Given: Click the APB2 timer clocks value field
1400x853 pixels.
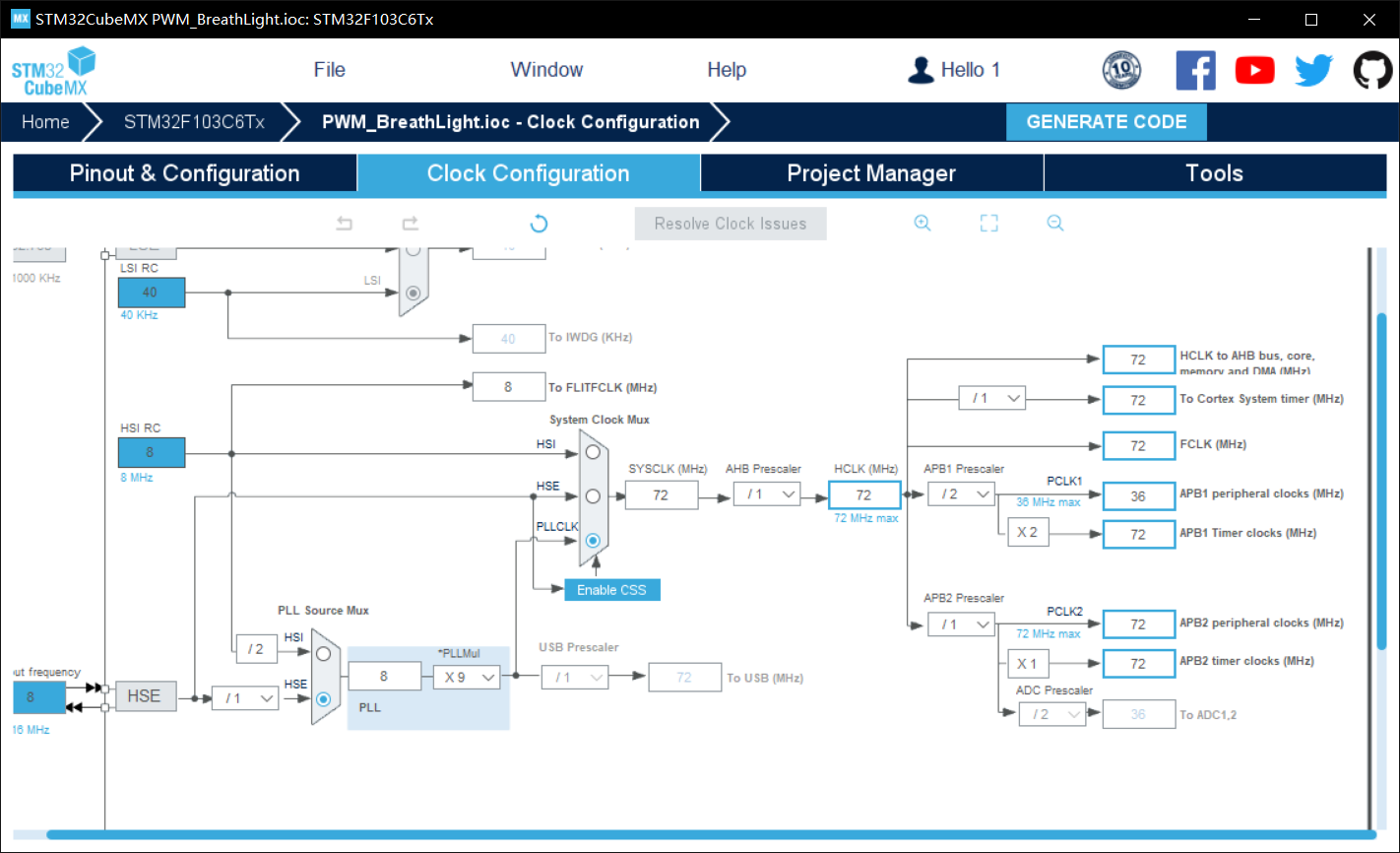Looking at the screenshot, I should pyautogui.click(x=1139, y=664).
